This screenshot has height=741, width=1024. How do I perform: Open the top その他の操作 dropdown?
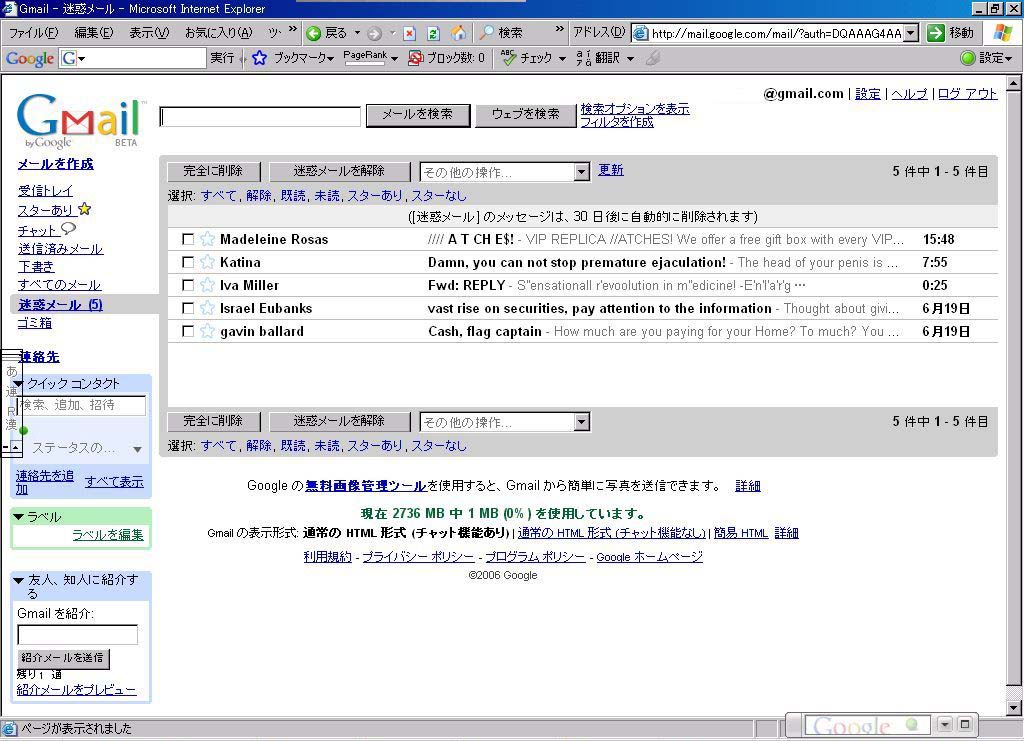pos(504,172)
